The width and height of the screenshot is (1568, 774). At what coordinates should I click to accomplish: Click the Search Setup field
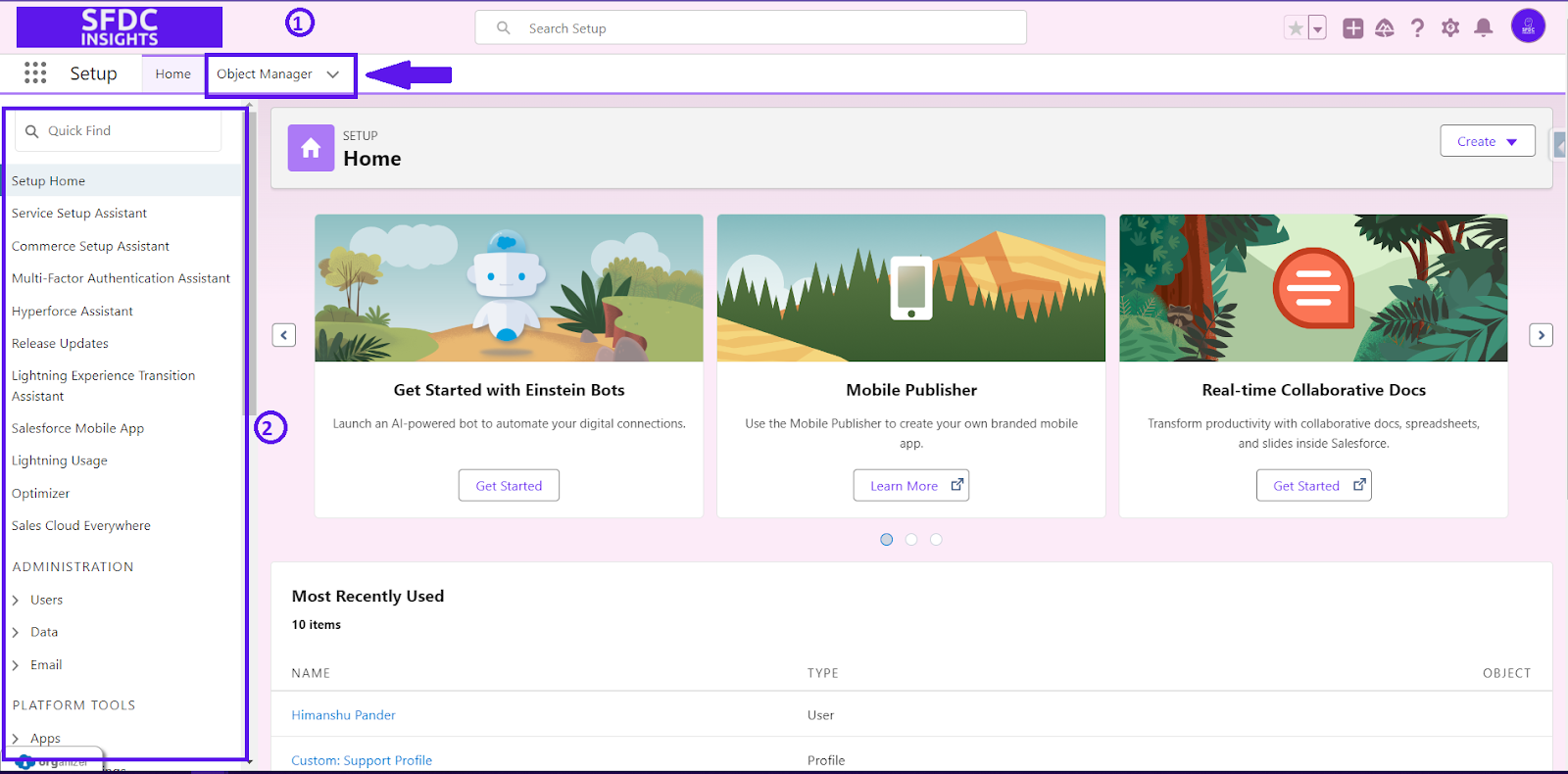(x=751, y=27)
